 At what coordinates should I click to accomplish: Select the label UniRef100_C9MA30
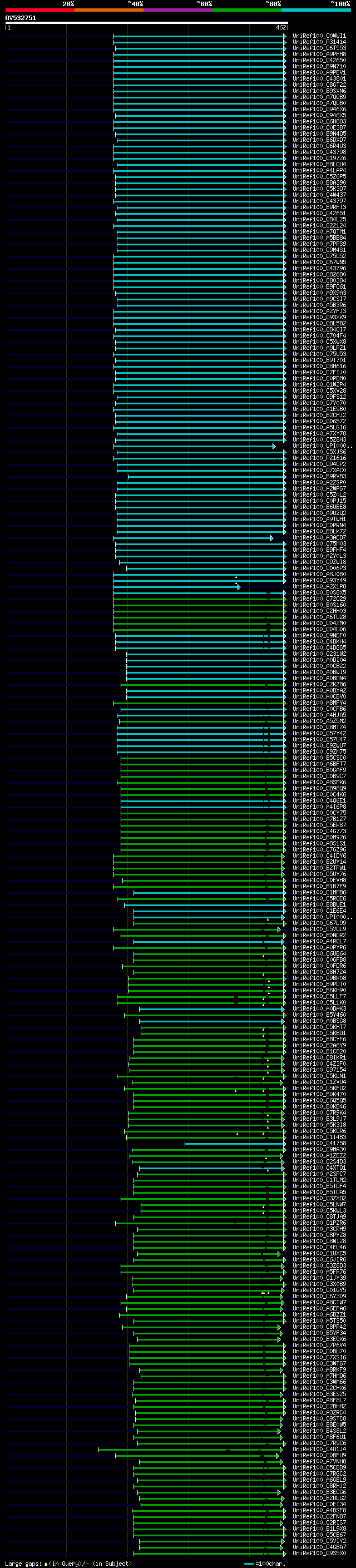(x=319, y=1150)
